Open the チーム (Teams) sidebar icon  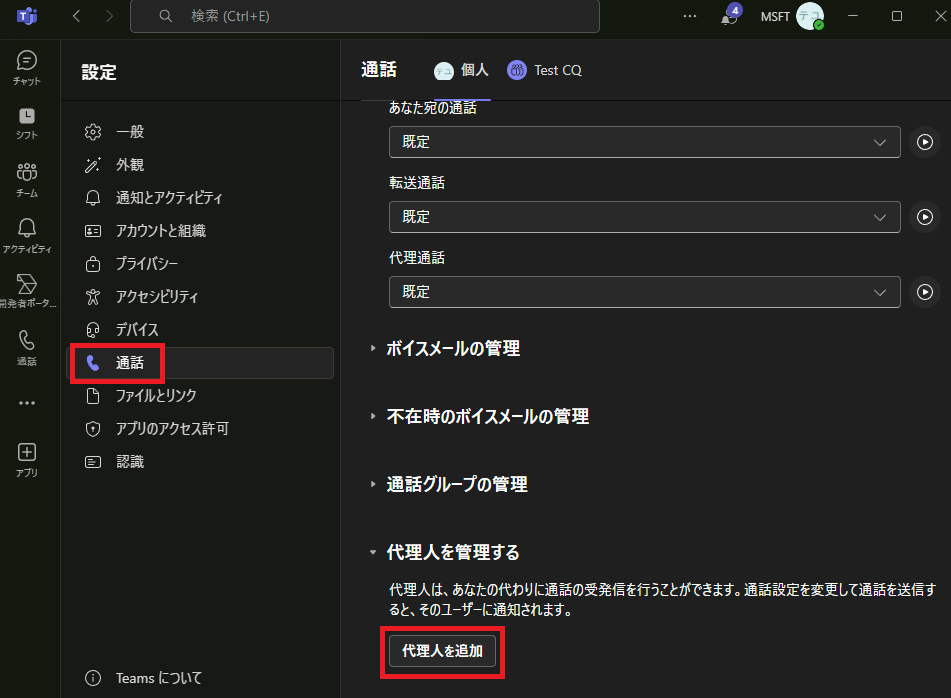click(x=27, y=180)
